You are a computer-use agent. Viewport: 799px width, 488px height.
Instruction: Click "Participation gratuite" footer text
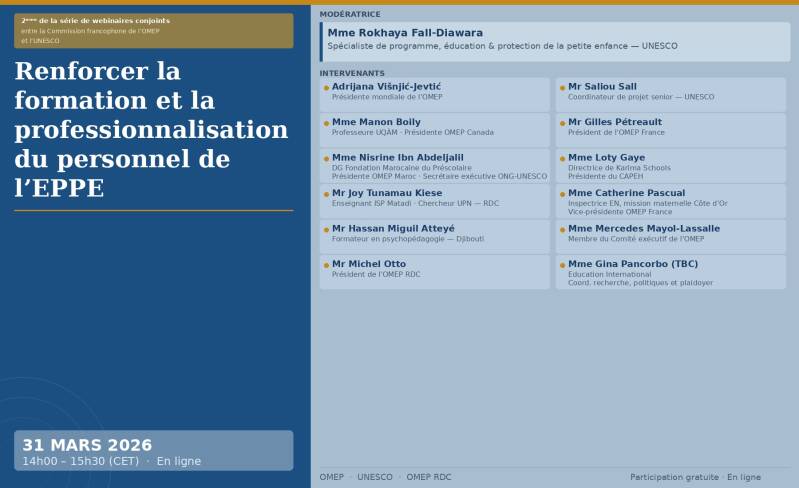coord(674,477)
